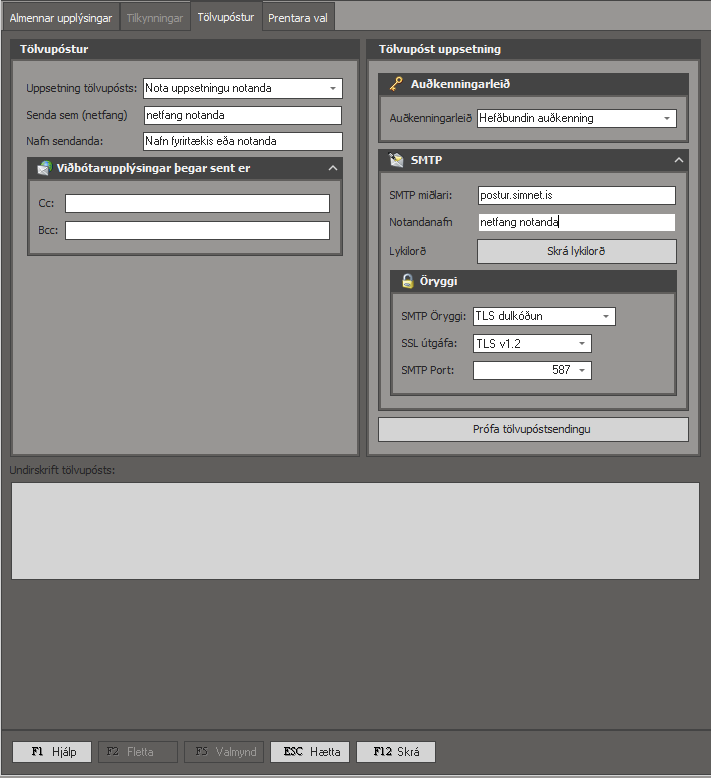The height and width of the screenshot is (778, 711).
Task: Click the padlock icon in Öryggi header
Action: point(408,282)
